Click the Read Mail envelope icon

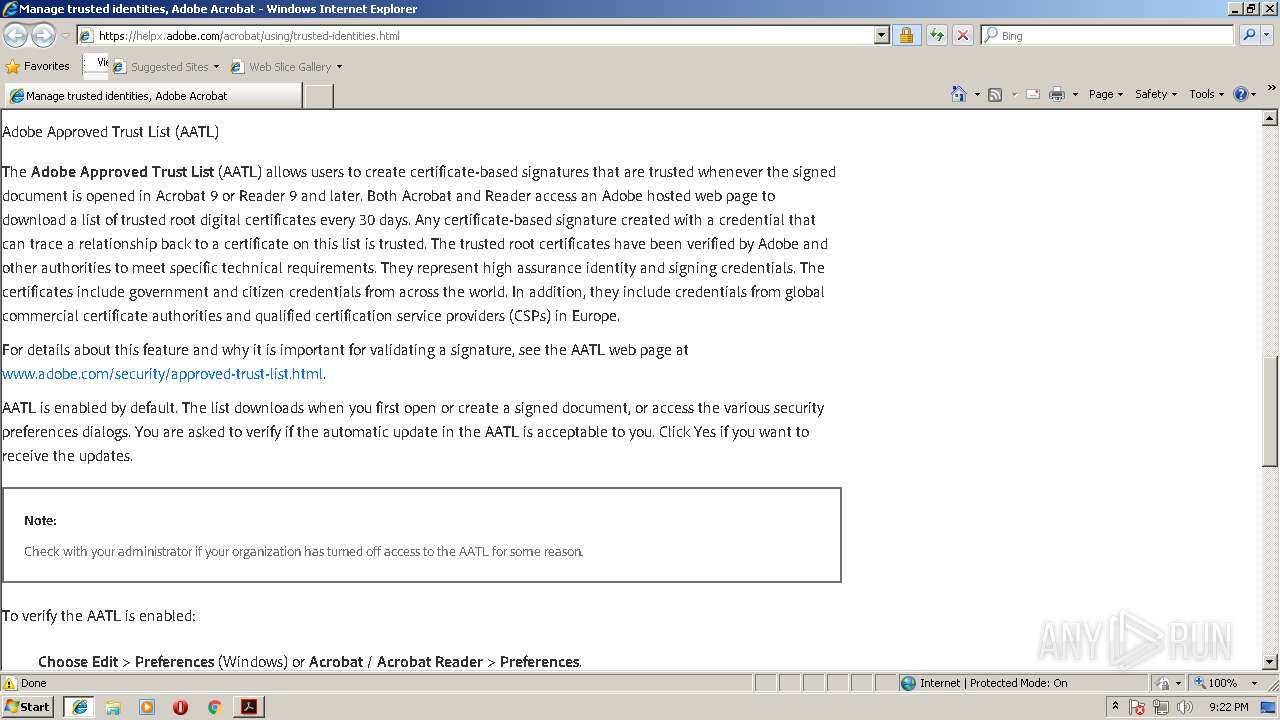pos(1033,94)
